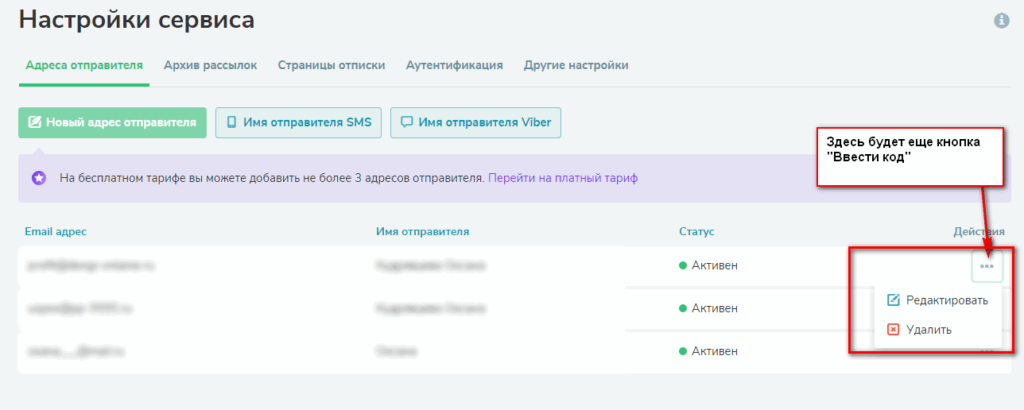Click the Действия column header
Screen dimensions: 1024x410
pyautogui.click(x=979, y=231)
